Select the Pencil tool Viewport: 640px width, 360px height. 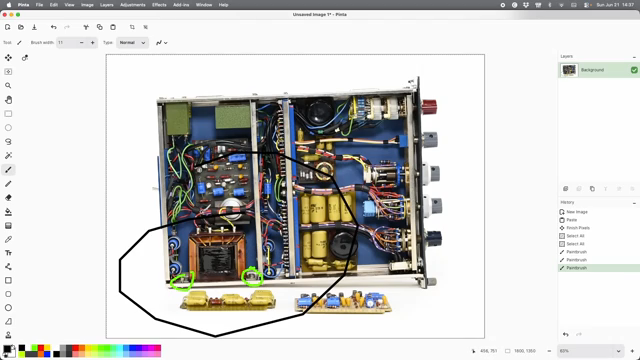tap(8, 184)
